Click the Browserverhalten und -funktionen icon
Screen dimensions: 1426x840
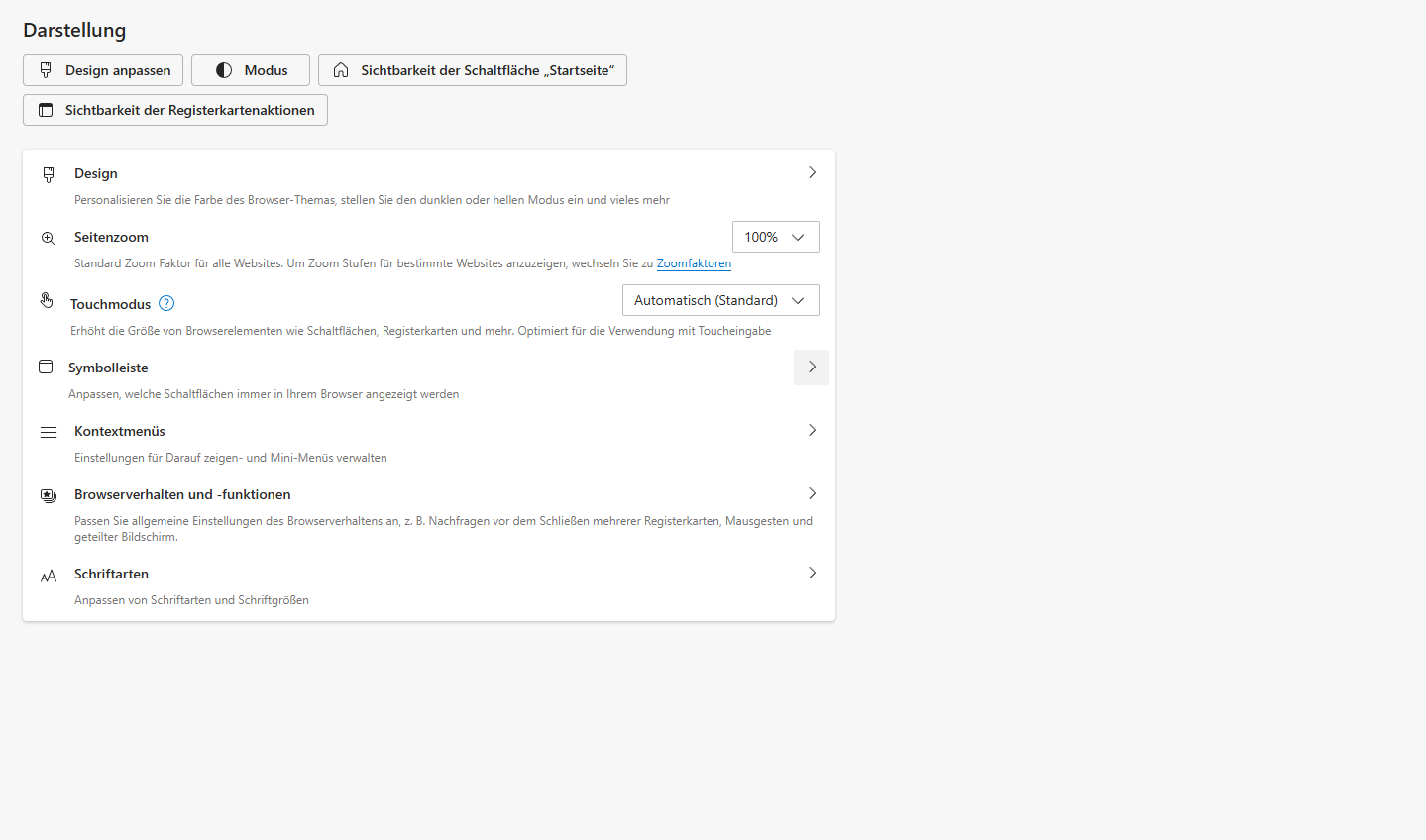point(49,495)
